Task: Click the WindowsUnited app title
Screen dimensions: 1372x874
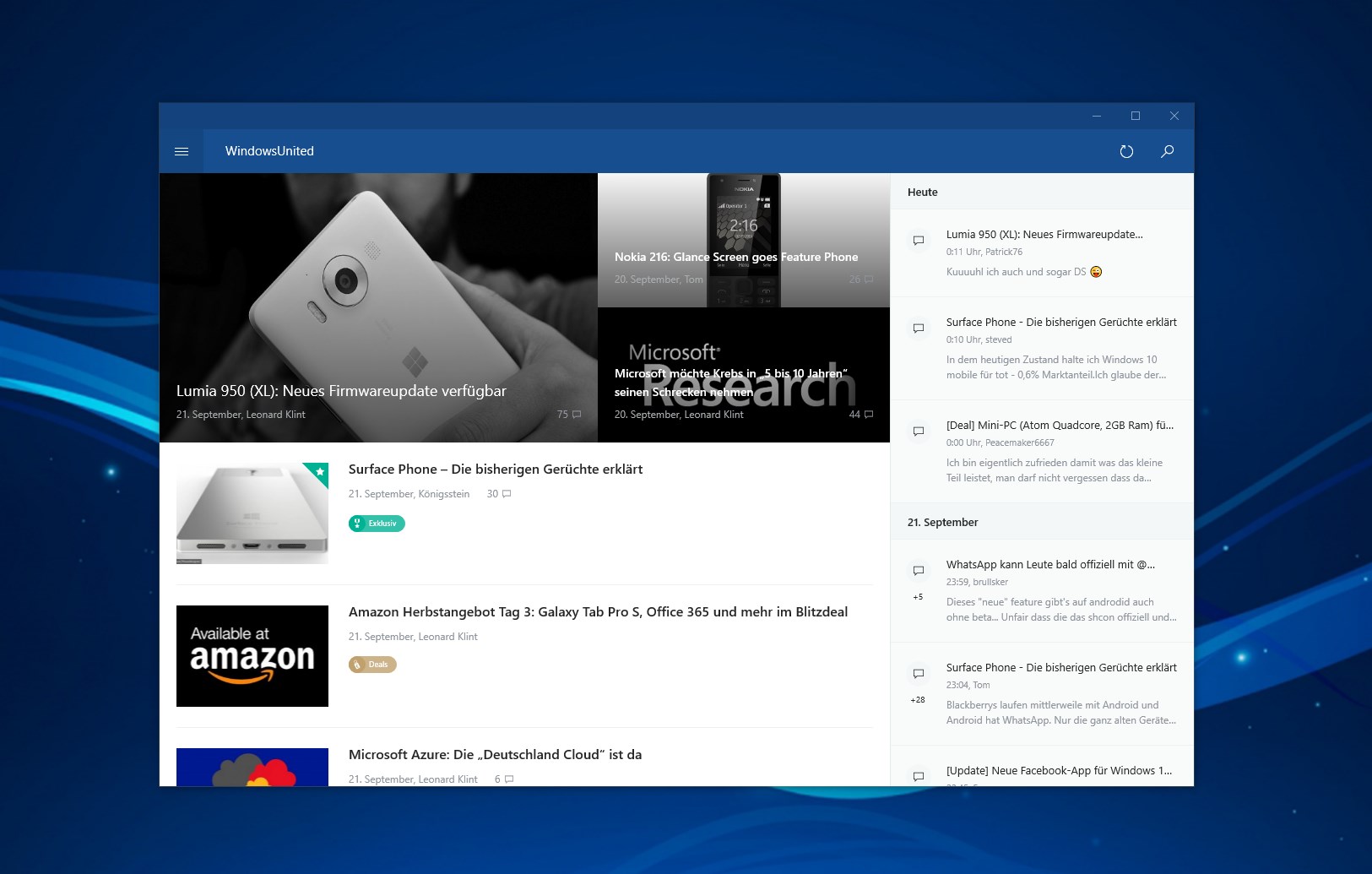Action: [269, 151]
